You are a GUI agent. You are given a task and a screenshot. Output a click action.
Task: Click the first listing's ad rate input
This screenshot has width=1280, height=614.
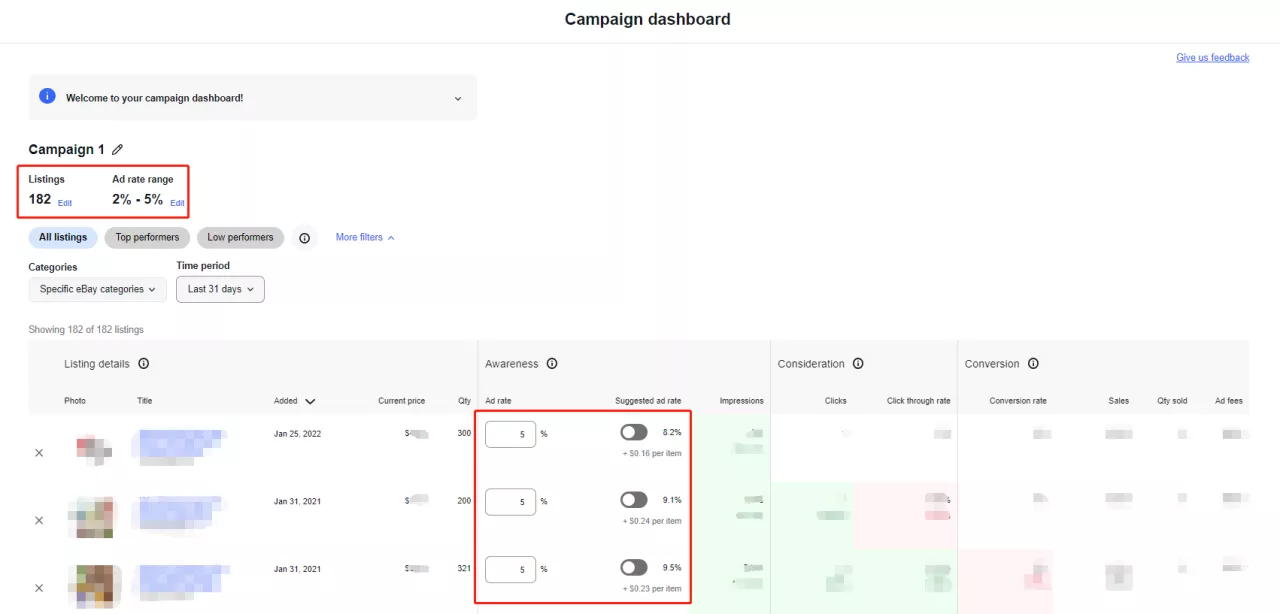510,434
